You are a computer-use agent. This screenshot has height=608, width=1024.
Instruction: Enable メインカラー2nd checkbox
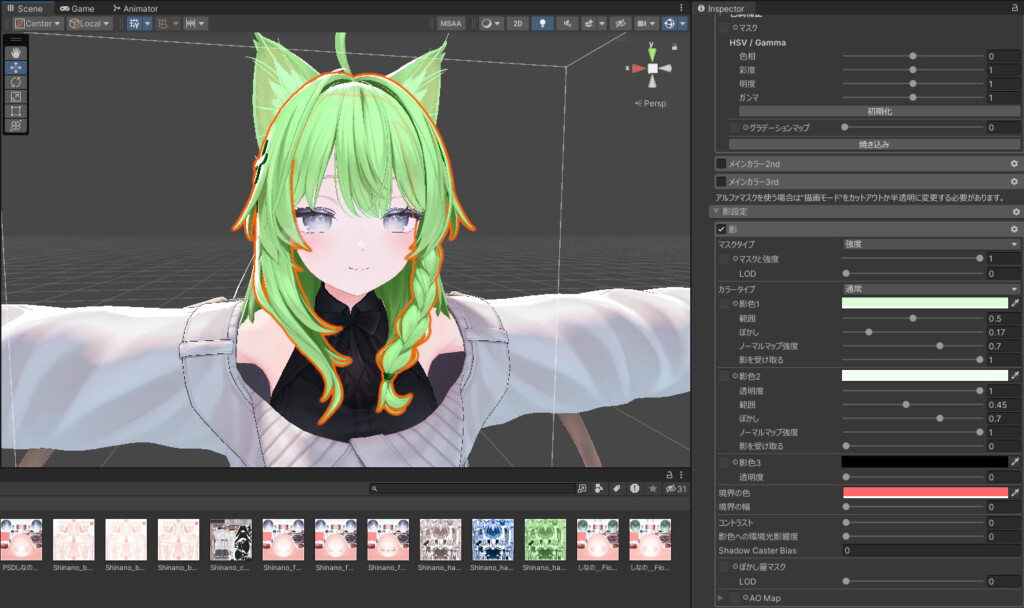pyautogui.click(x=722, y=163)
